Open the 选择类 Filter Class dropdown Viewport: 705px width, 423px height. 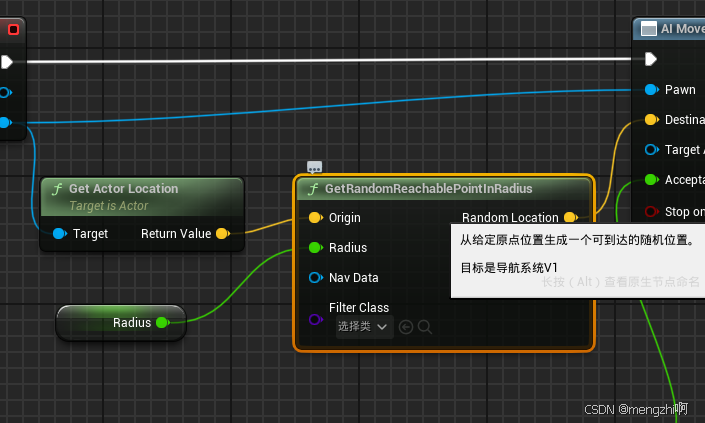pyautogui.click(x=364, y=326)
